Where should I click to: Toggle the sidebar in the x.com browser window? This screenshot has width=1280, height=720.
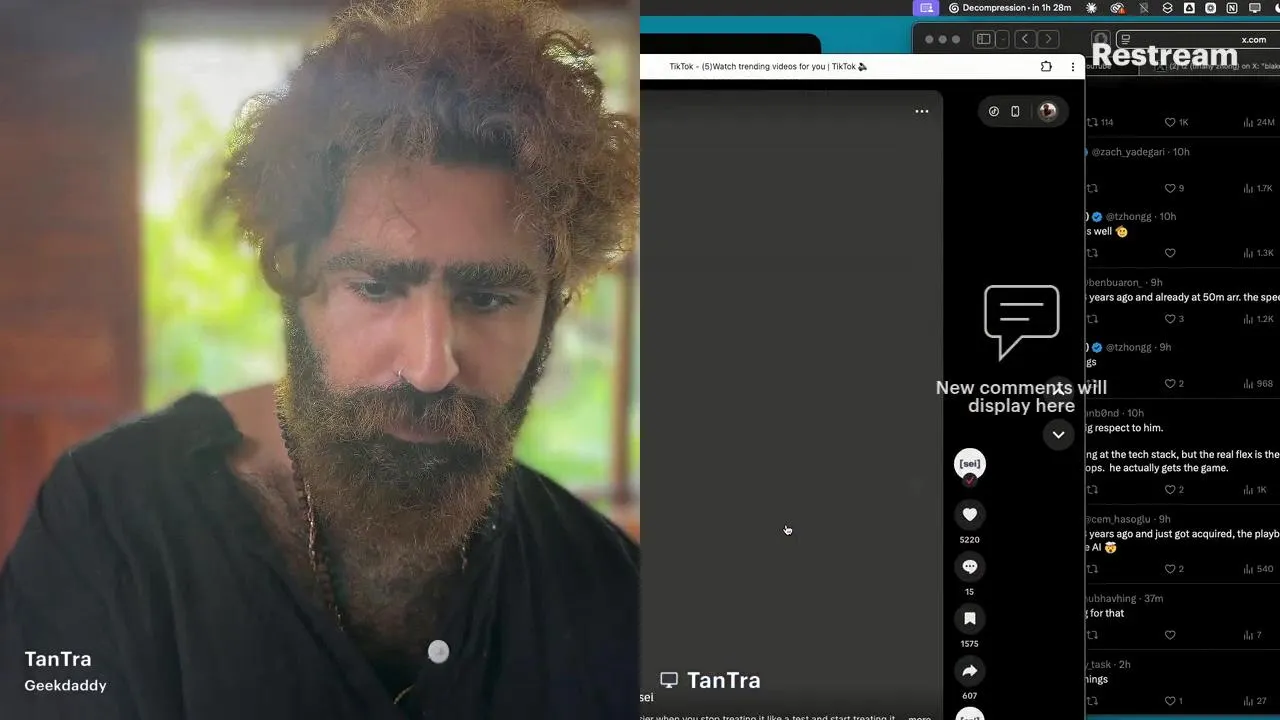click(983, 39)
